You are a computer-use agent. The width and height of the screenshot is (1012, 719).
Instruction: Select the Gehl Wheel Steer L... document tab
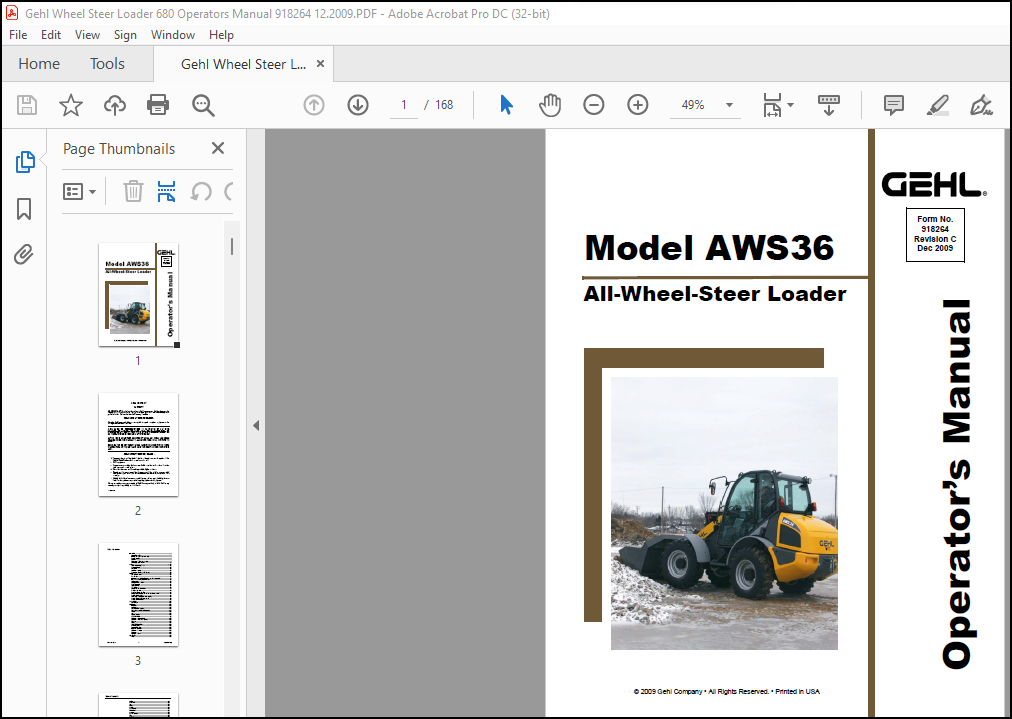pyautogui.click(x=243, y=64)
